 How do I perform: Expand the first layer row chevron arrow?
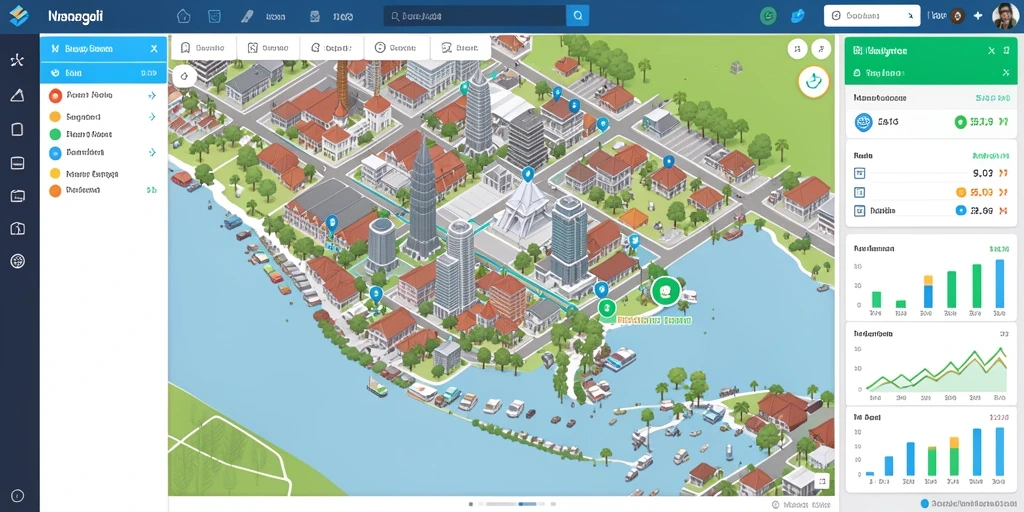(x=152, y=95)
